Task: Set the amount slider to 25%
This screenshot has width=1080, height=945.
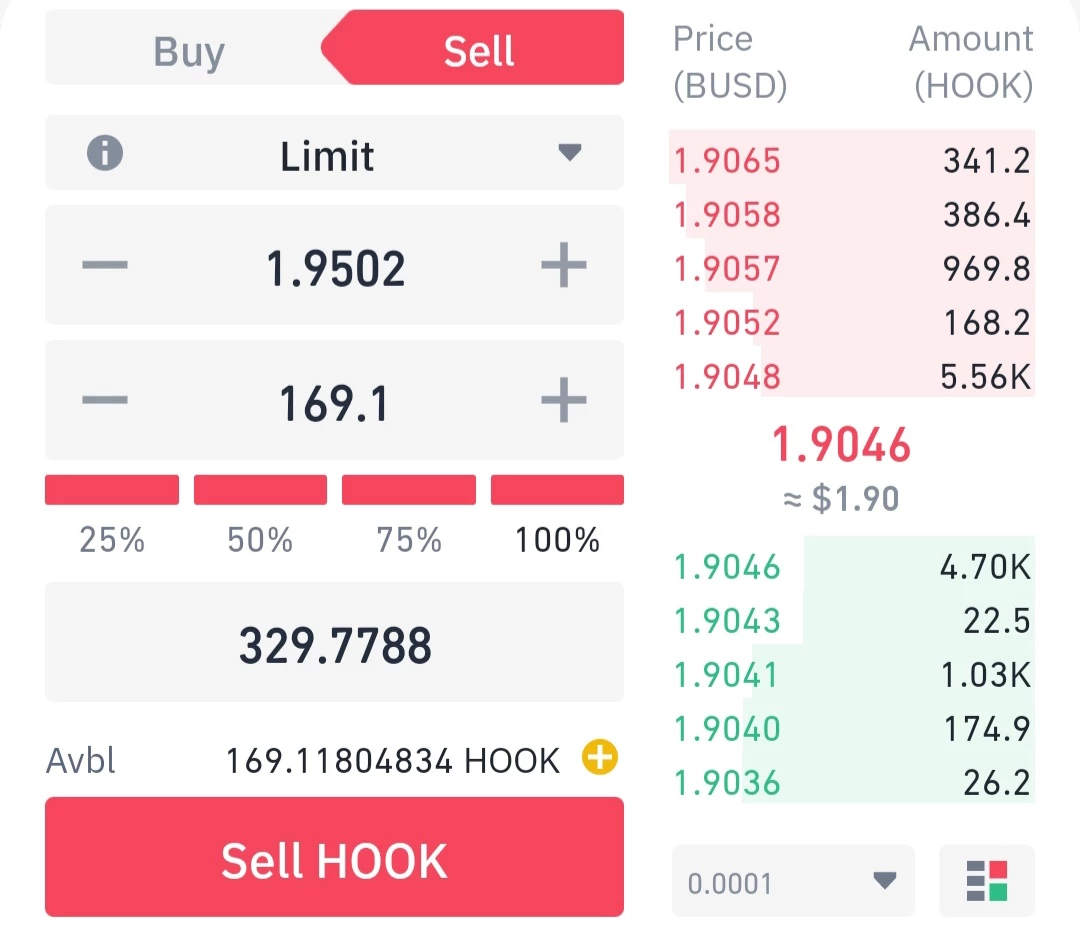Action: click(112, 490)
